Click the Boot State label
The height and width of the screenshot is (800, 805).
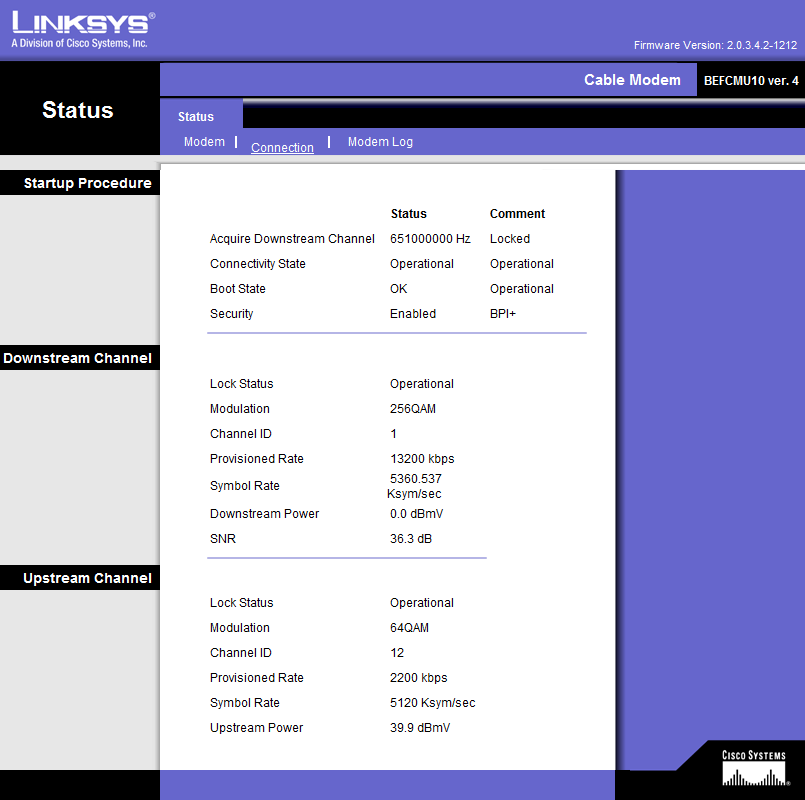[x=238, y=289]
